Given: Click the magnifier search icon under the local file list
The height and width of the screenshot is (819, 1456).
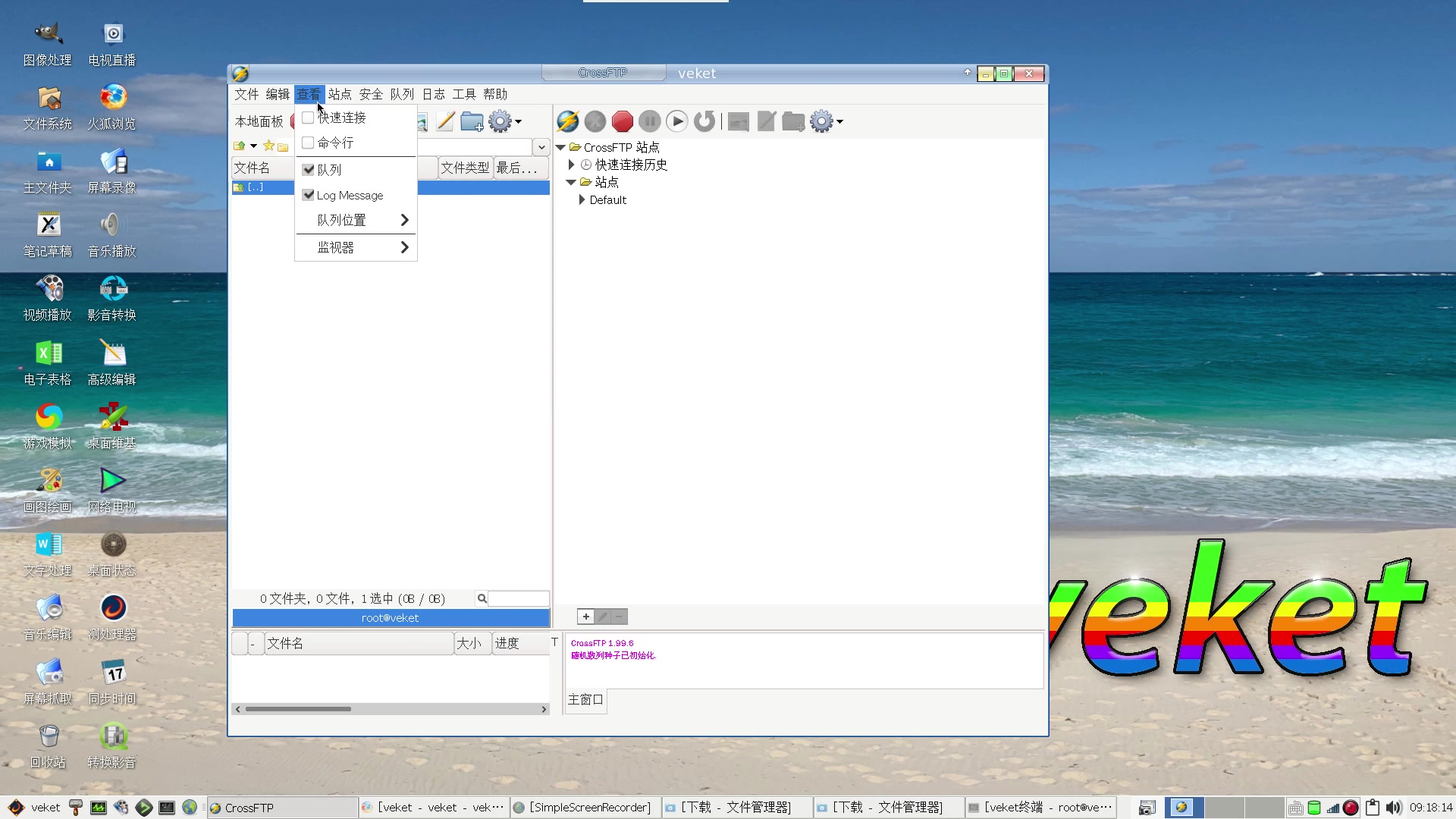Looking at the screenshot, I should pos(482,599).
